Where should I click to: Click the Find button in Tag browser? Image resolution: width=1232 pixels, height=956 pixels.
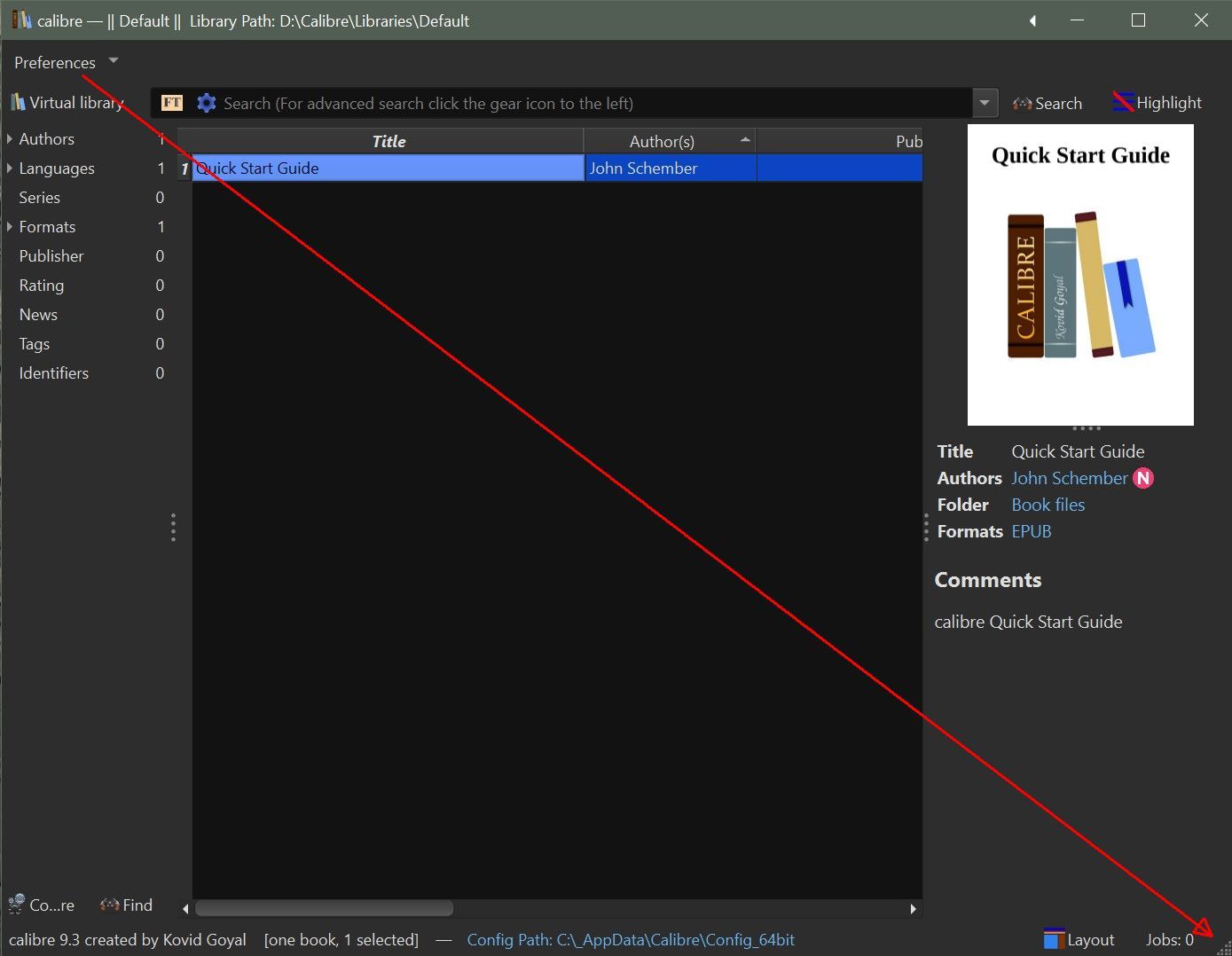click(x=127, y=905)
